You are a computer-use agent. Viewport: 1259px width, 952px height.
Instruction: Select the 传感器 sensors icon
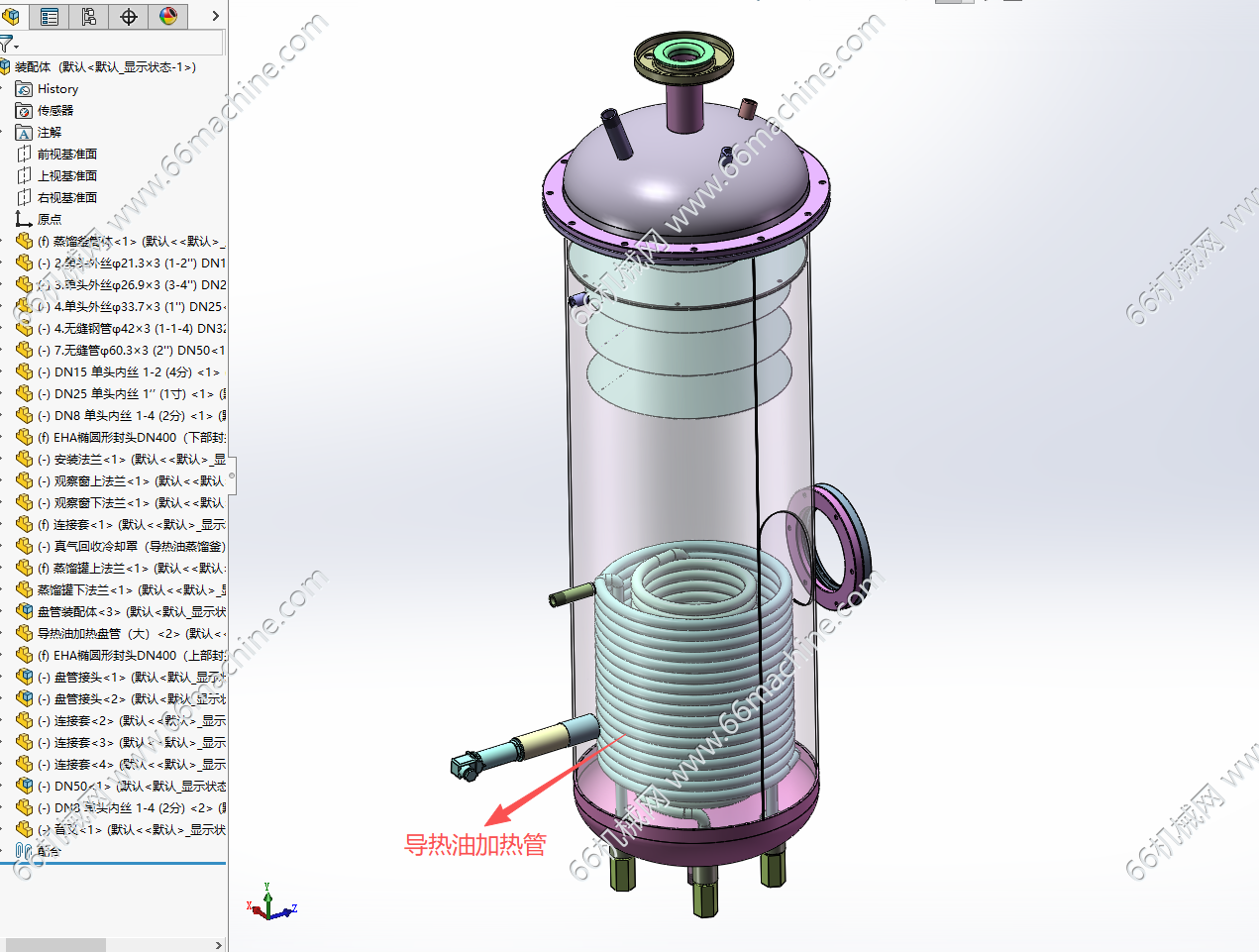click(x=25, y=111)
